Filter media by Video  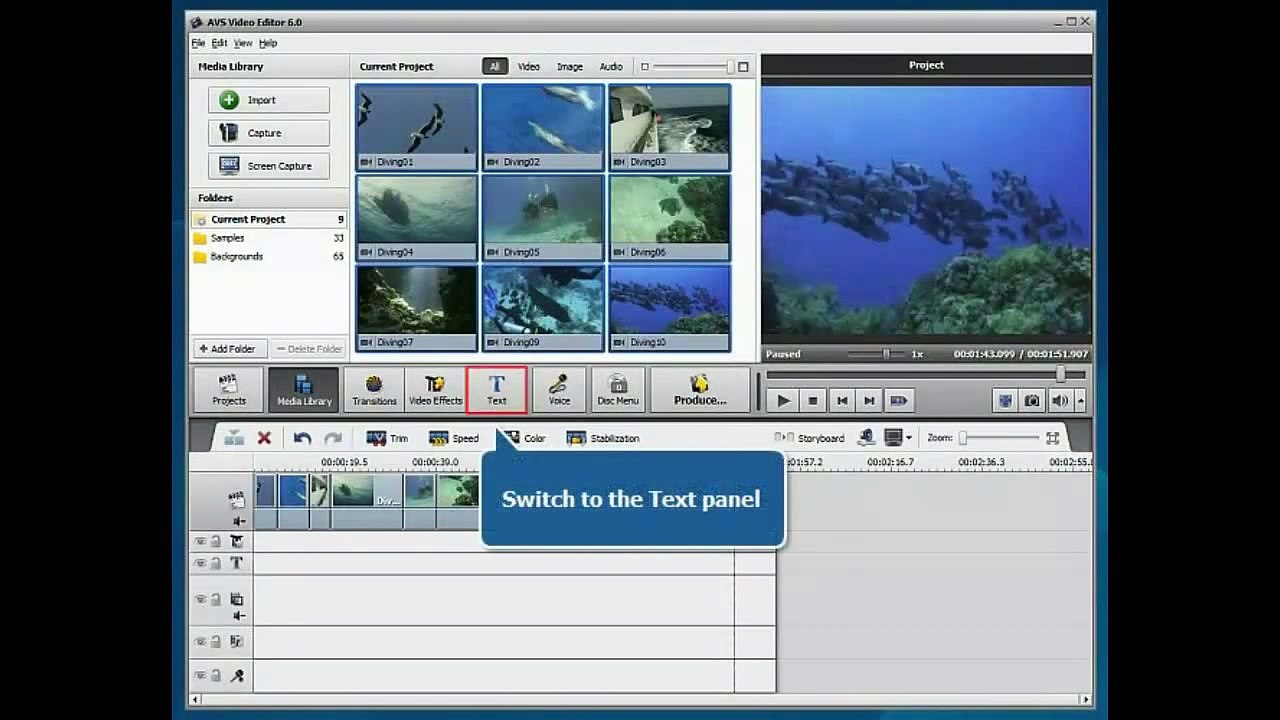pos(528,67)
